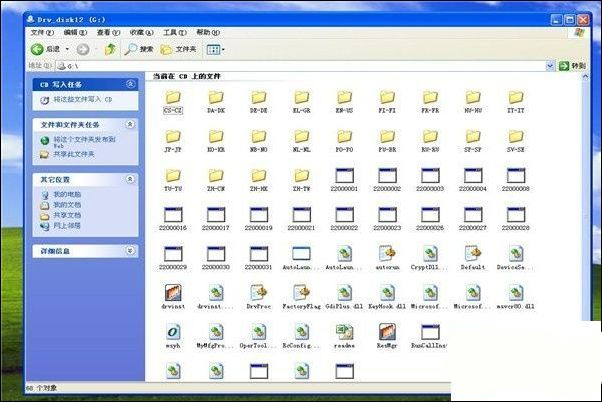This screenshot has width=602, height=402.
Task: Open the 工具(T) menu
Action: click(x=175, y=33)
